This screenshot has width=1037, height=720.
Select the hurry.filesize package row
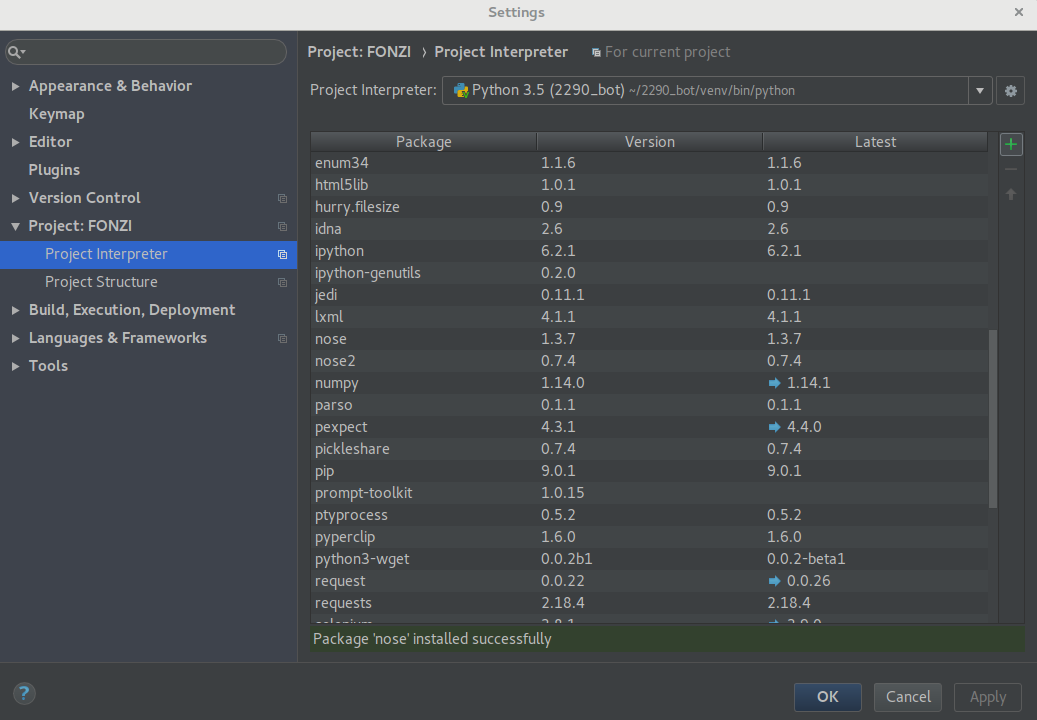point(649,207)
